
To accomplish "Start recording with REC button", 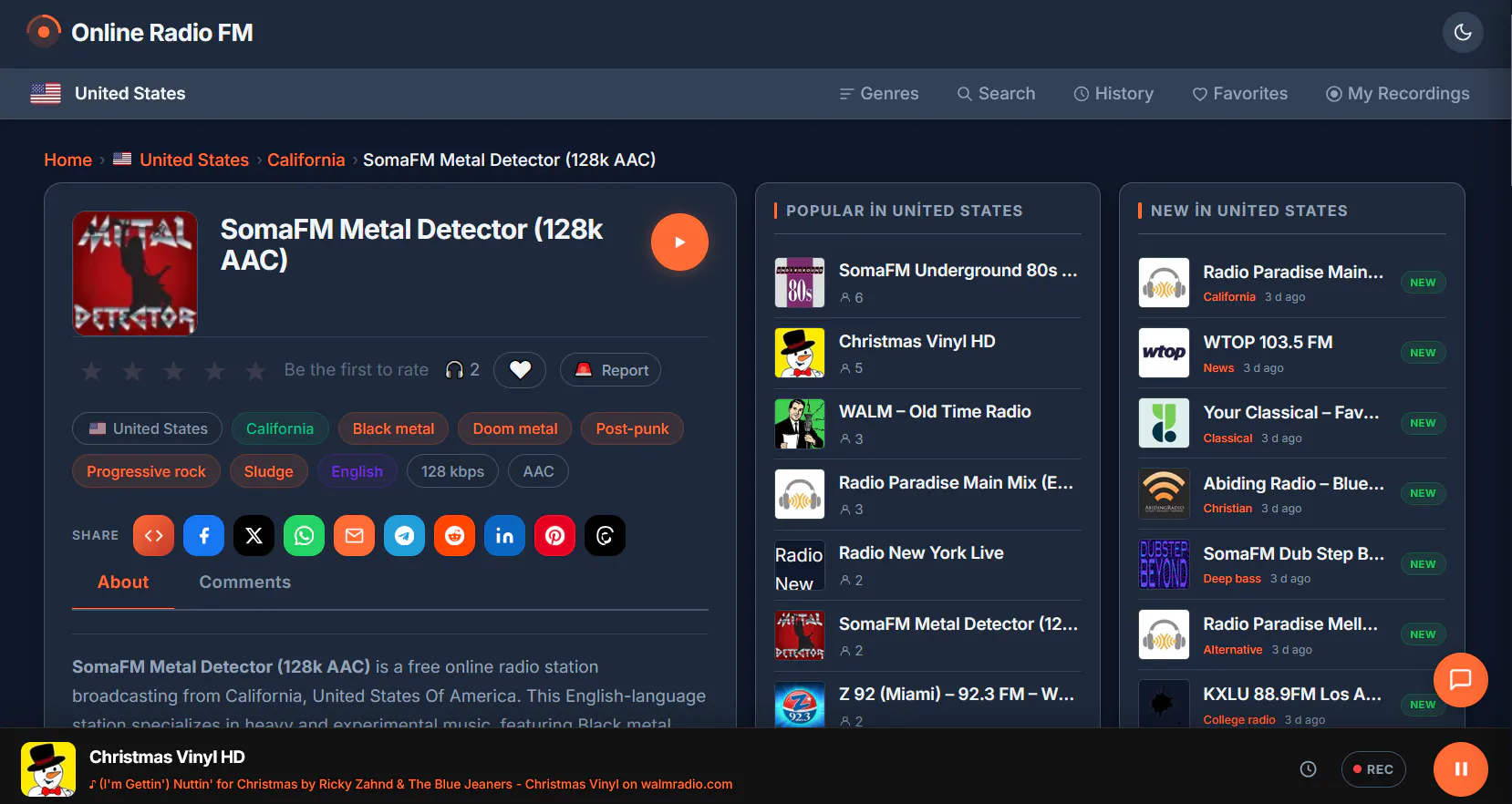I will 1373,769.
